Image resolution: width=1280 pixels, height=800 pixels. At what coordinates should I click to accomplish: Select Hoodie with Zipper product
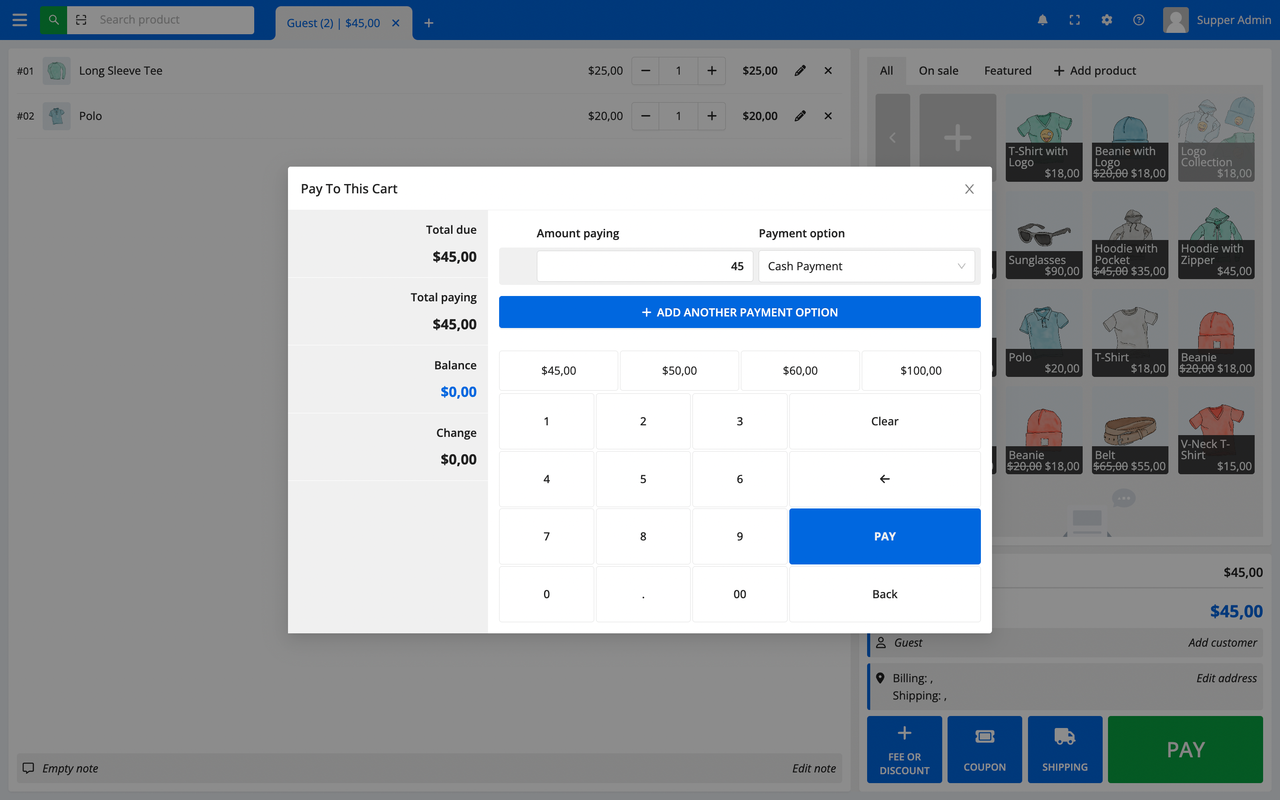tap(1216, 235)
